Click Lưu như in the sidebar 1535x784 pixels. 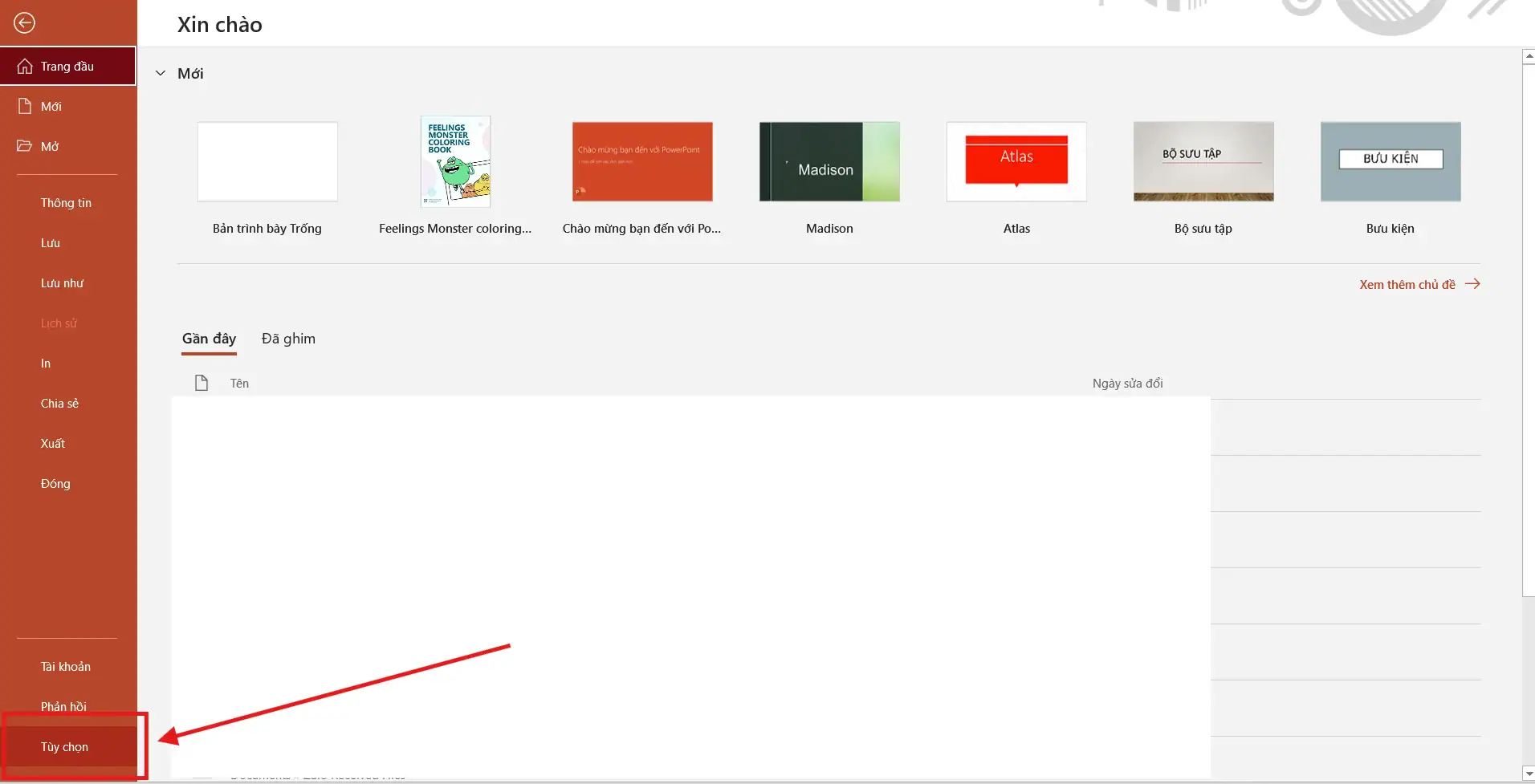point(62,282)
